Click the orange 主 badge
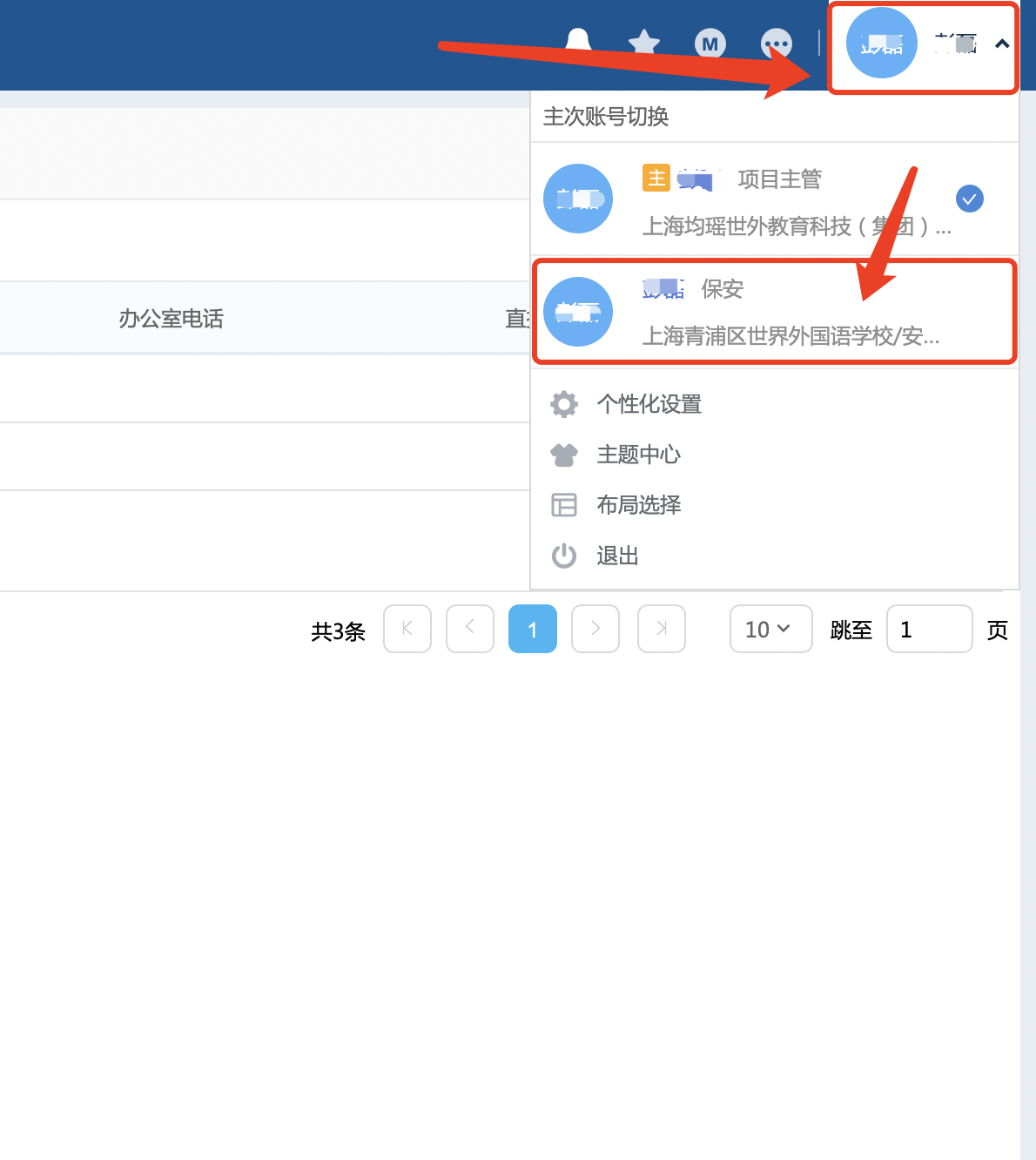The width and height of the screenshot is (1036, 1160). point(656,178)
